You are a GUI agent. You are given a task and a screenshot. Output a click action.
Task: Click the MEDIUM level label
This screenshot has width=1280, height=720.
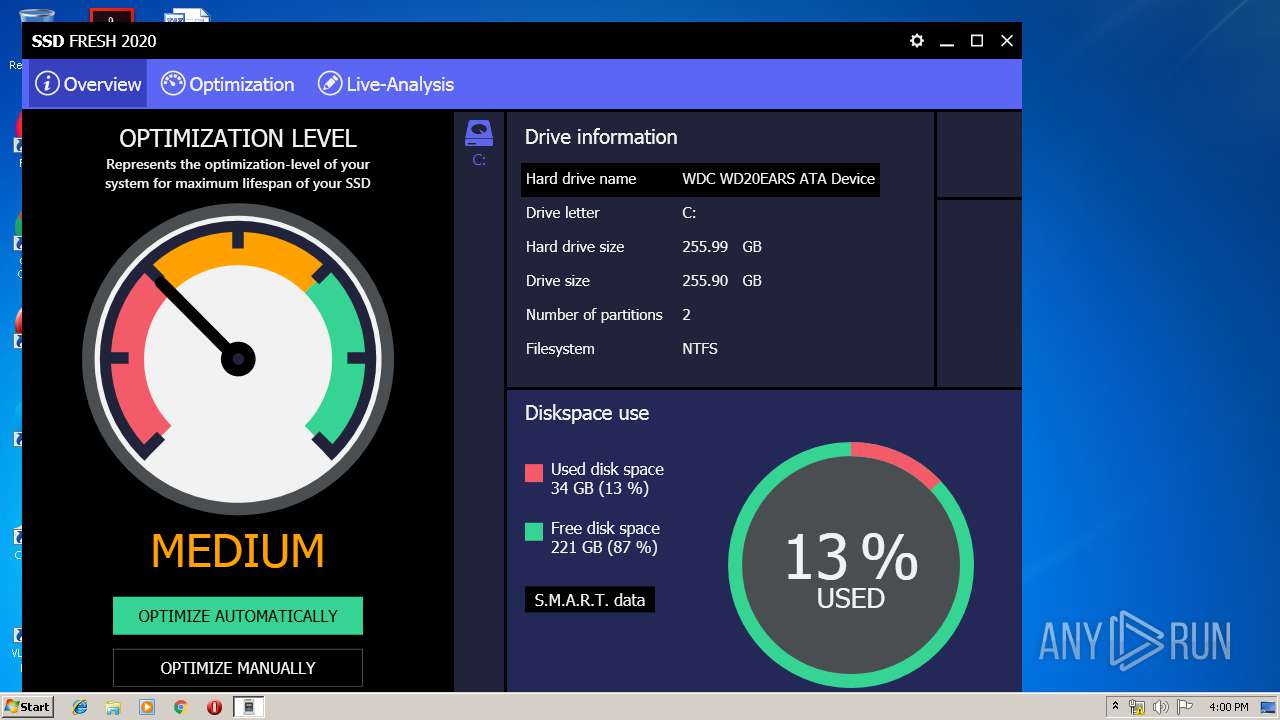point(238,551)
